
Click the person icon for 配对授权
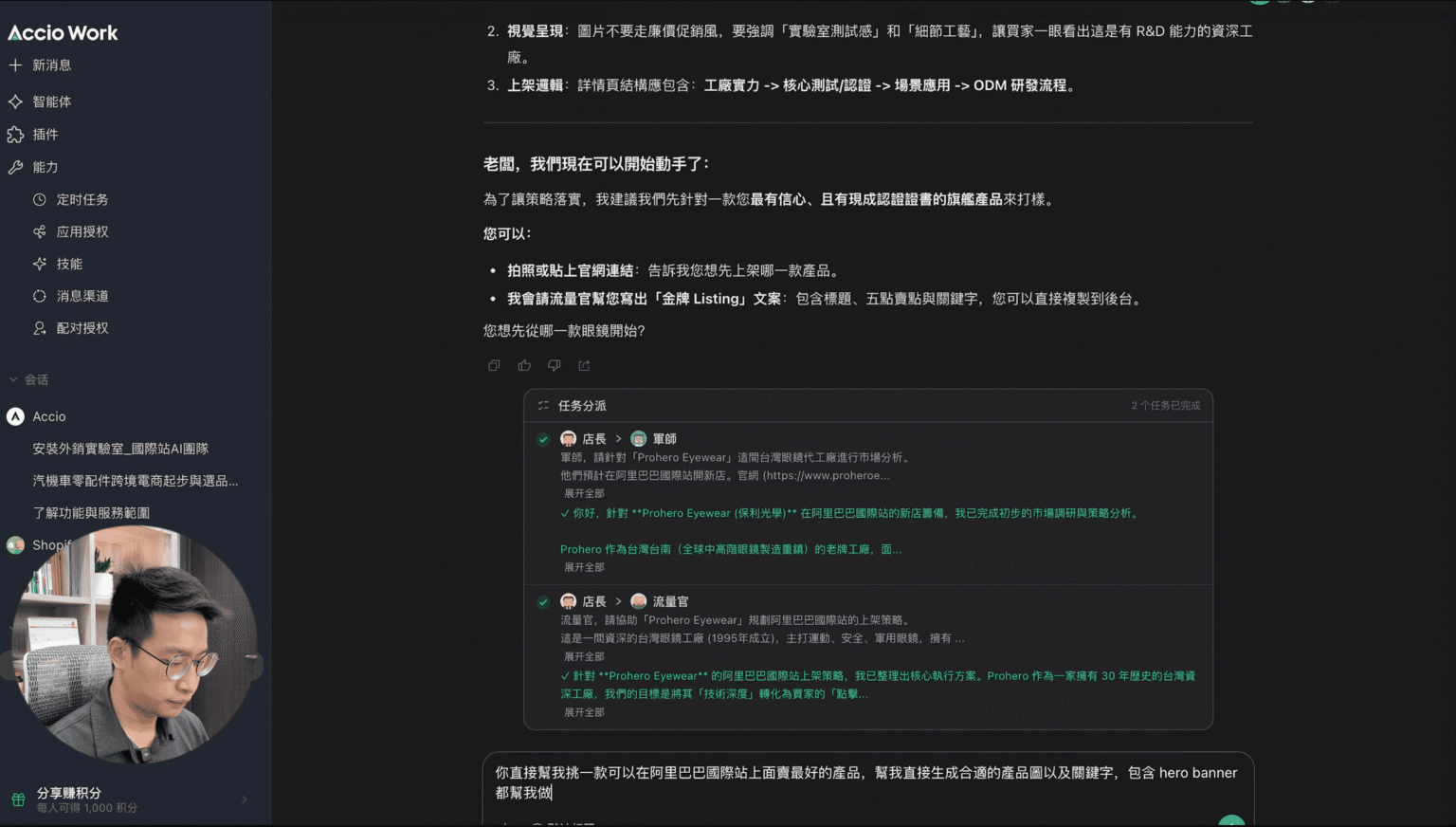click(x=40, y=328)
